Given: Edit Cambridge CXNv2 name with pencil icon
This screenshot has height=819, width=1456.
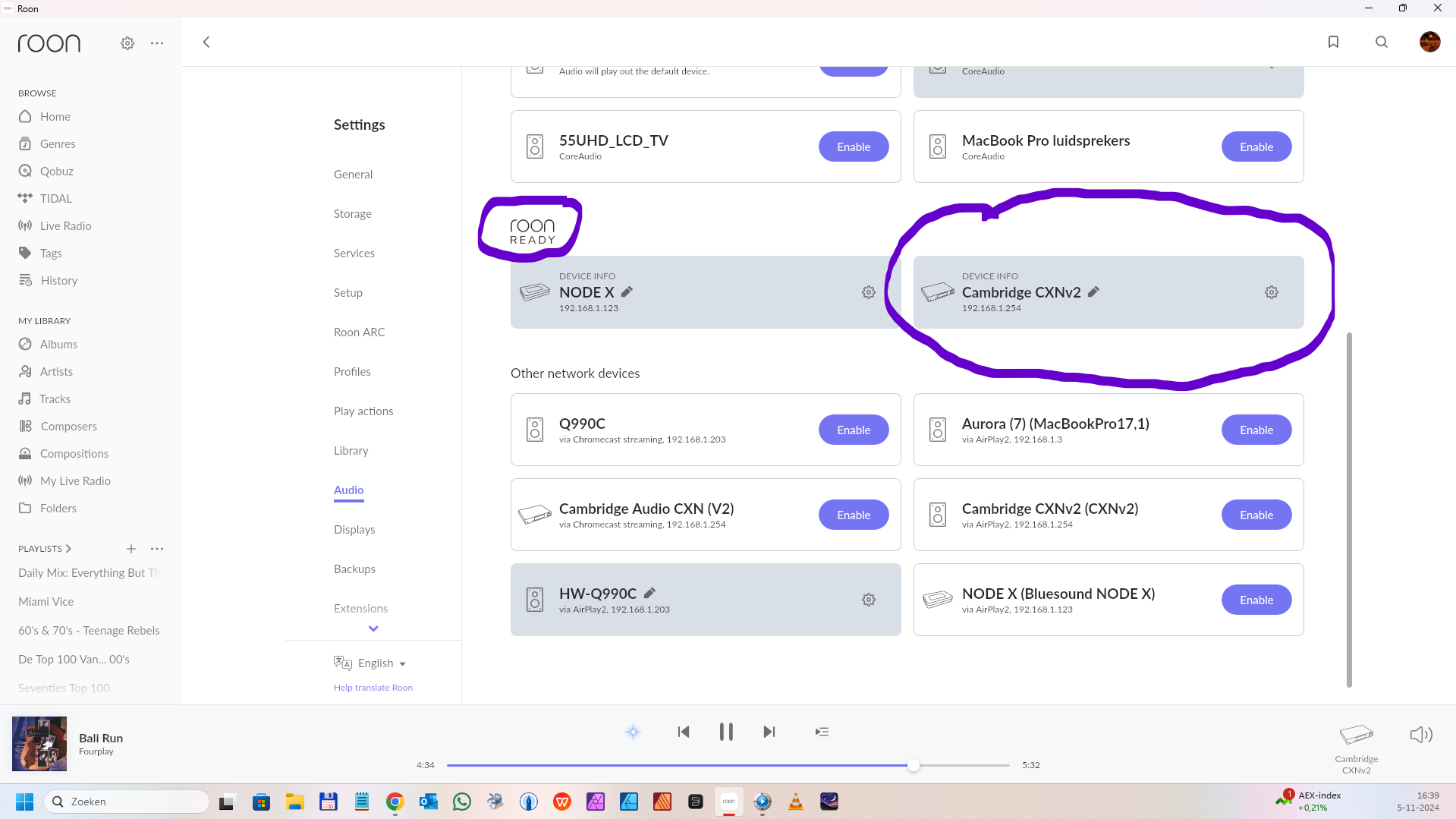Looking at the screenshot, I should click(x=1093, y=291).
